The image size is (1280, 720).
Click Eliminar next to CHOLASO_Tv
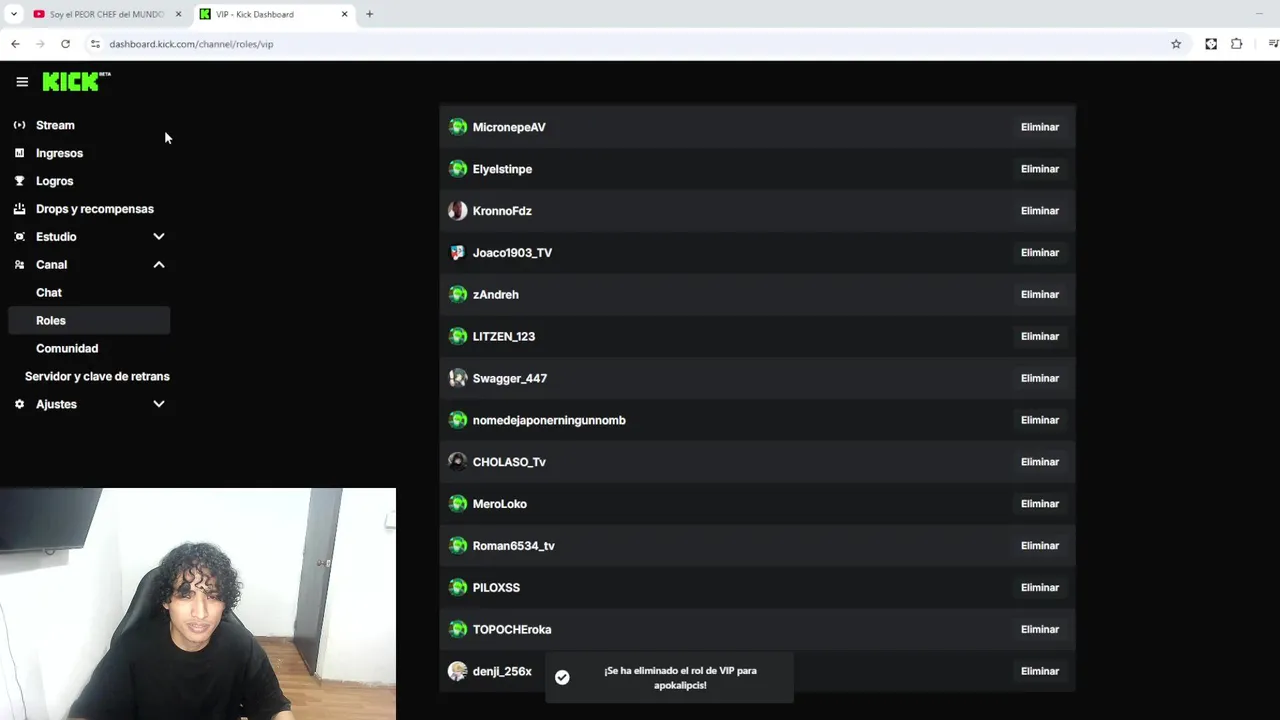1039,462
